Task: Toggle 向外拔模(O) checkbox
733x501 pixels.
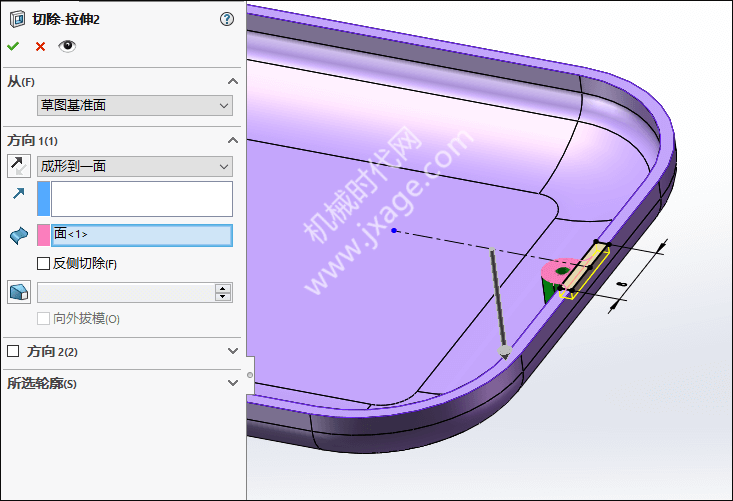Action: 43,319
